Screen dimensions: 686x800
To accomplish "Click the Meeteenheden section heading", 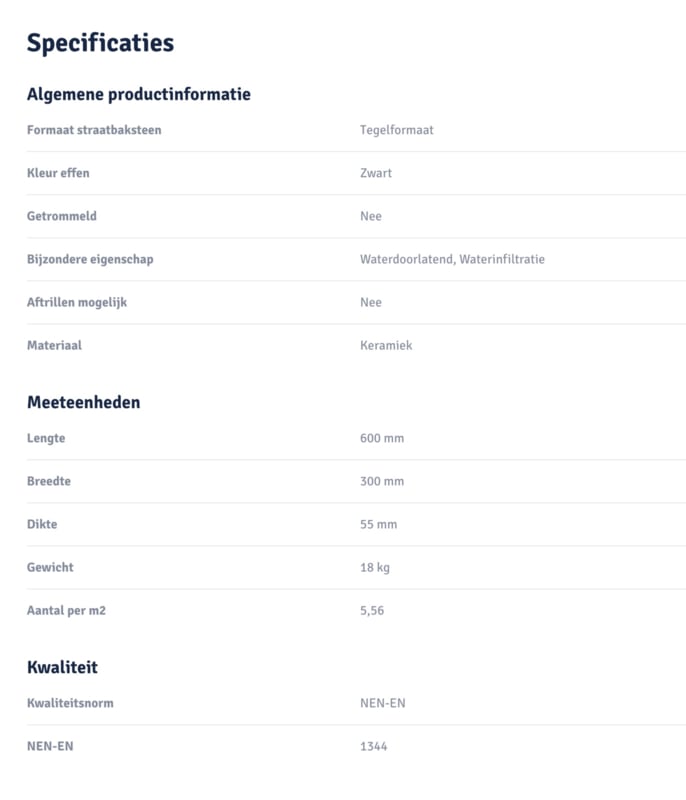I will [83, 402].
